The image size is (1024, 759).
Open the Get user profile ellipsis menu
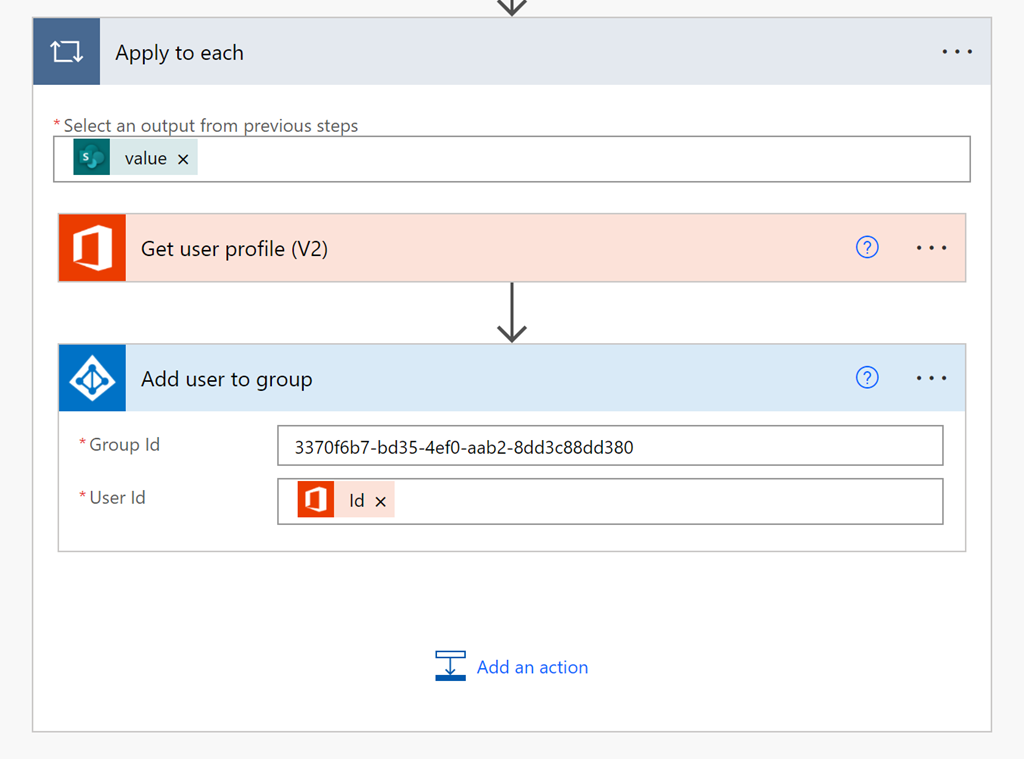[x=931, y=248]
